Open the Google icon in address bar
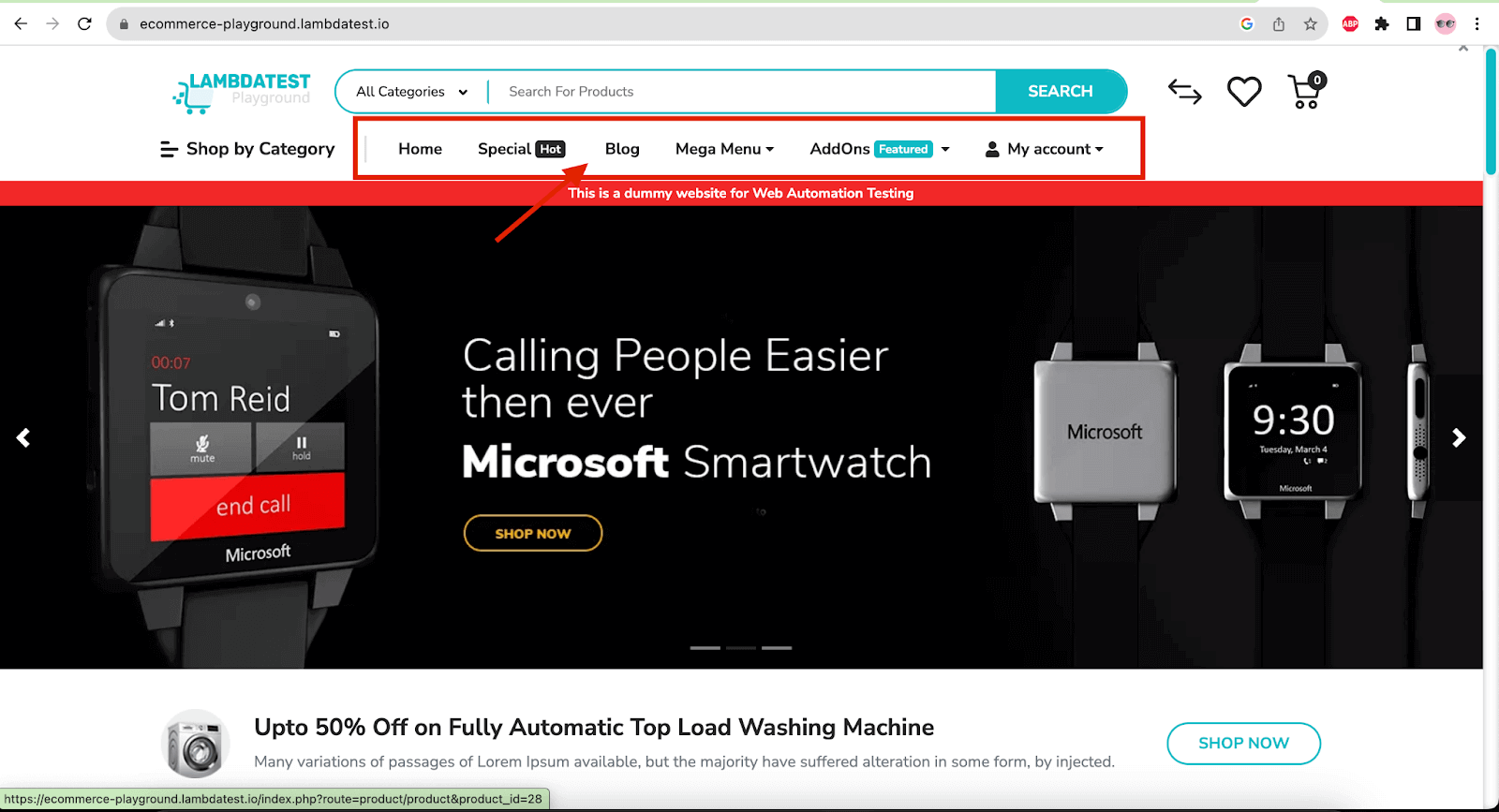 tap(1247, 24)
